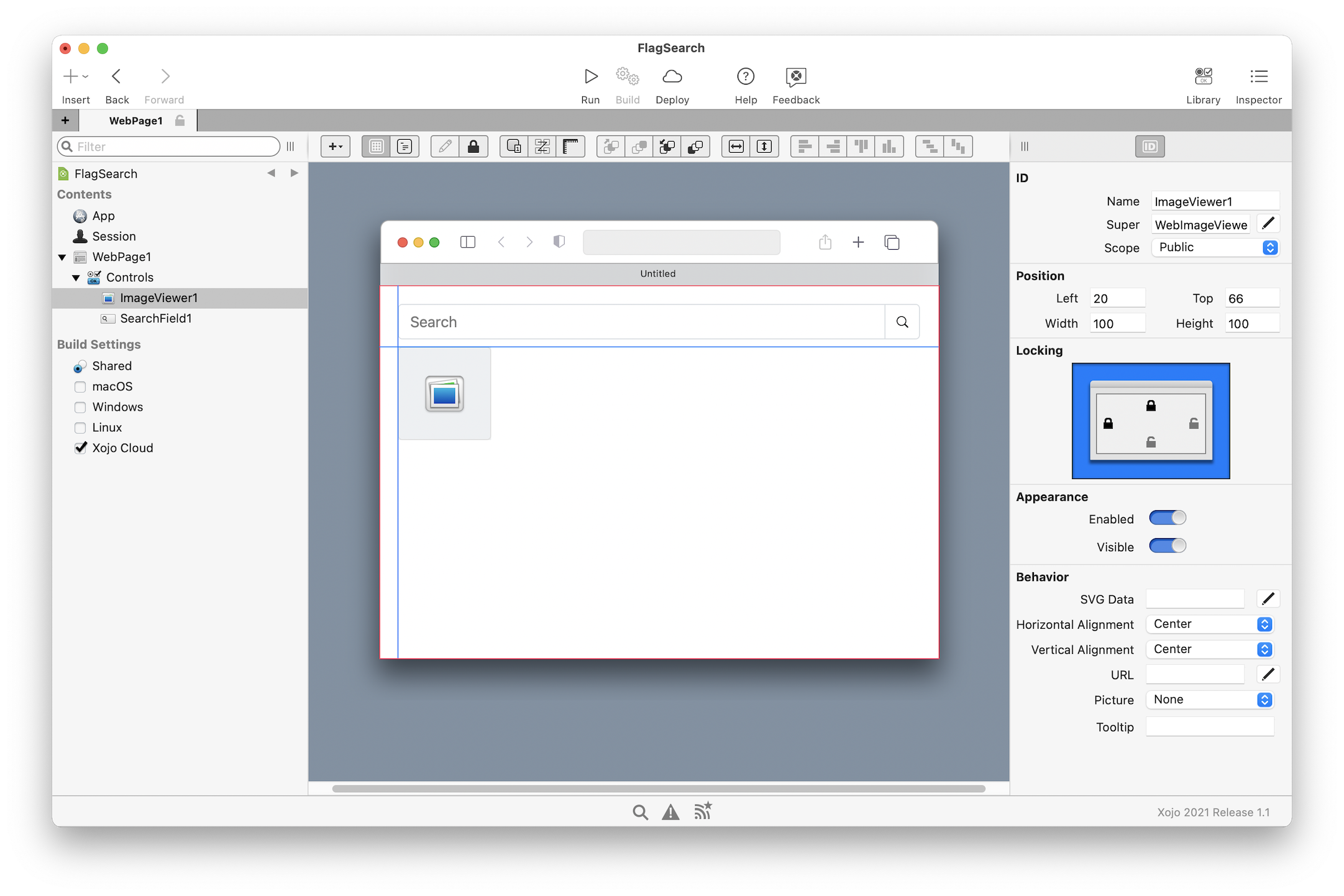Switch to the WebPage1 tab
This screenshot has width=1344, height=896.
pyautogui.click(x=136, y=121)
